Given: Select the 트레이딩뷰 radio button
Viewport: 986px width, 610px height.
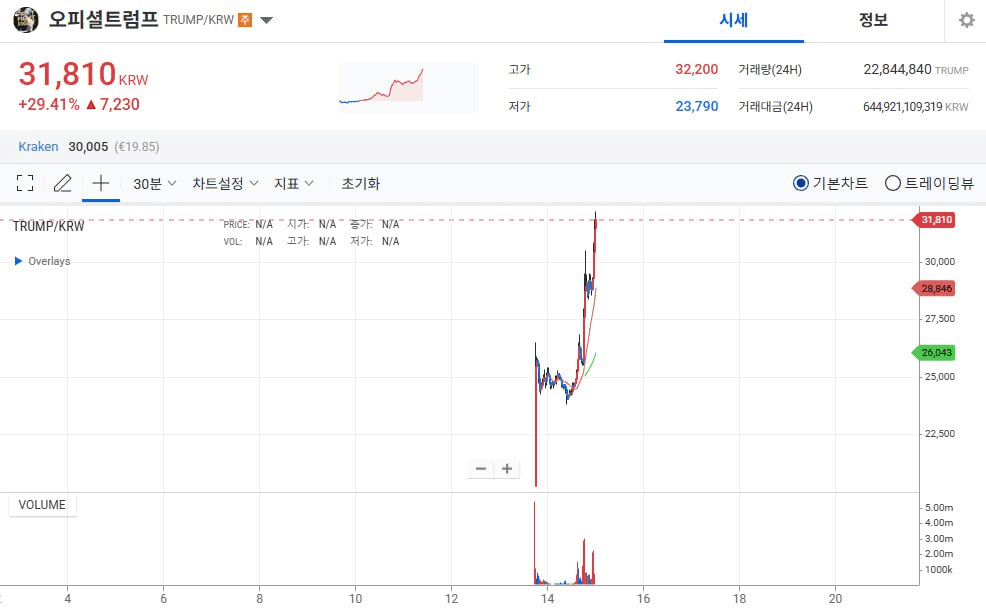Looking at the screenshot, I should point(892,183).
